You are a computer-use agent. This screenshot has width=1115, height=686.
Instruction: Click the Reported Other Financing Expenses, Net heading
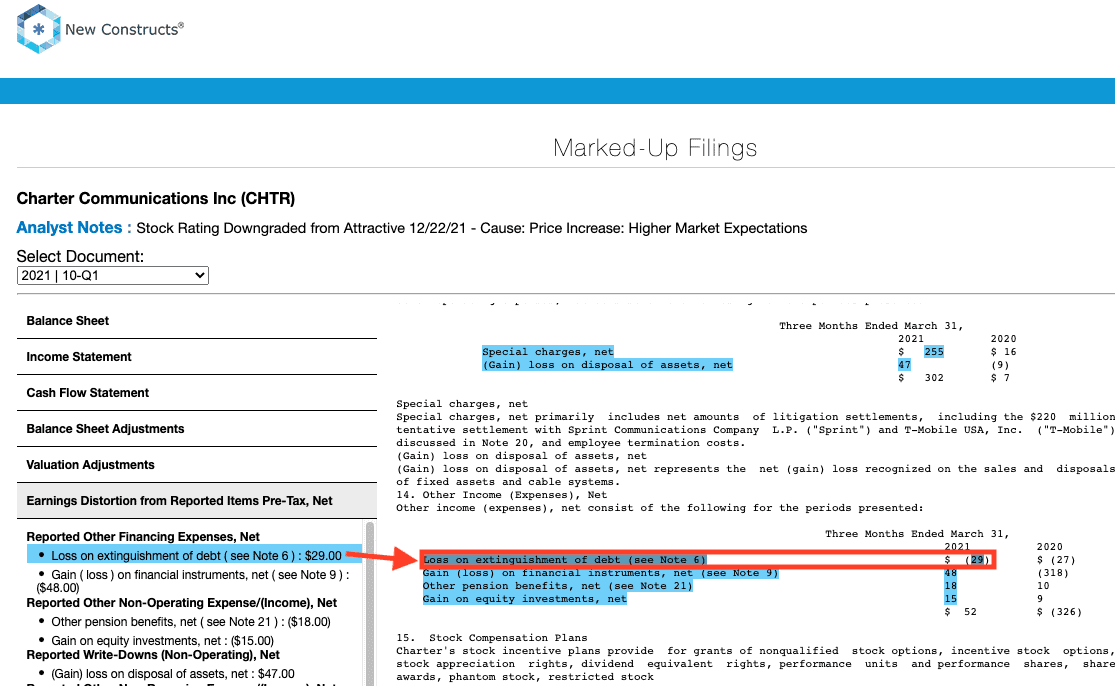(143, 537)
